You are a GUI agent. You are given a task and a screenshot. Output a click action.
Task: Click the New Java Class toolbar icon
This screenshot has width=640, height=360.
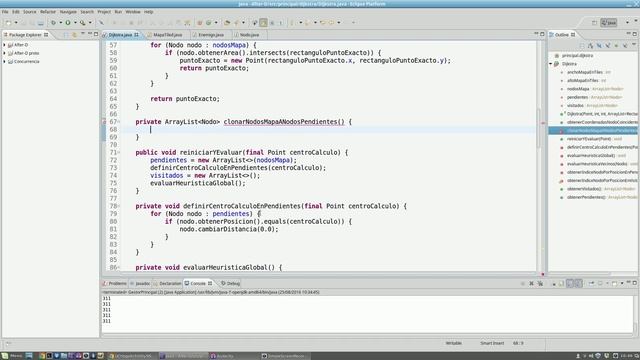(209, 23)
